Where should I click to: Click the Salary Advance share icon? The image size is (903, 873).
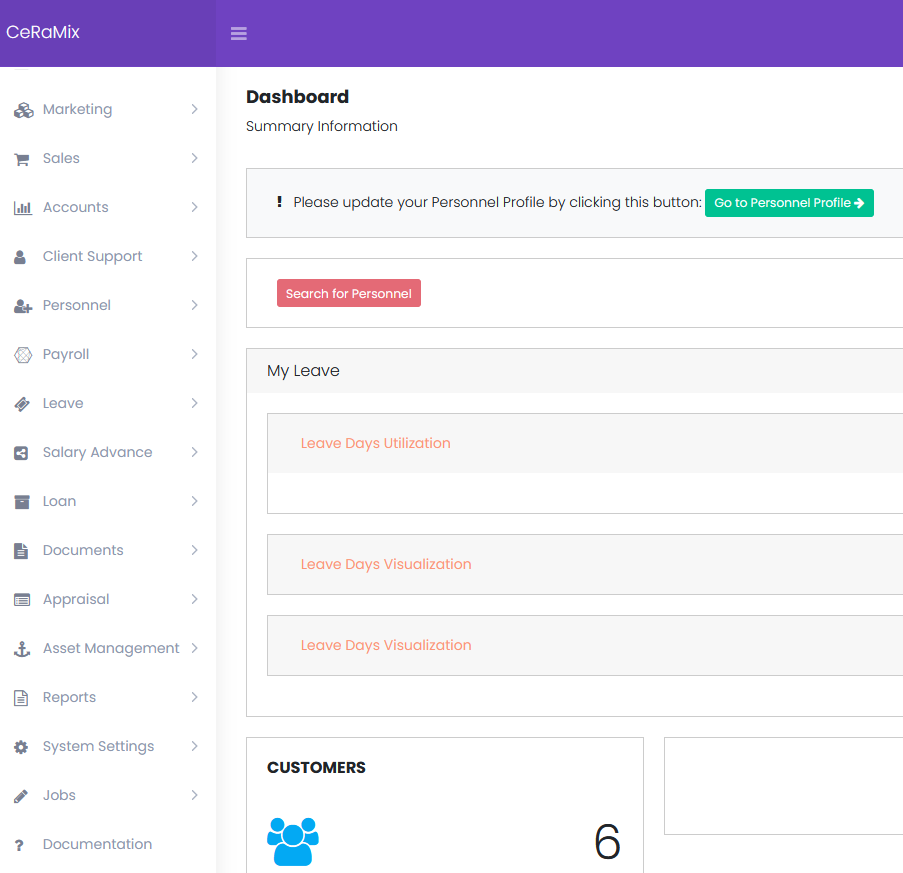click(21, 453)
